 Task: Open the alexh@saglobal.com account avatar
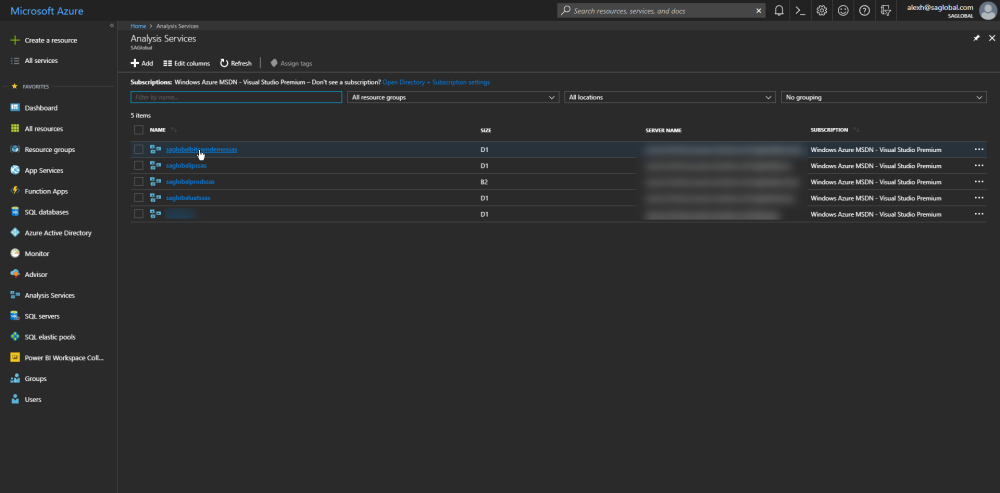point(987,11)
